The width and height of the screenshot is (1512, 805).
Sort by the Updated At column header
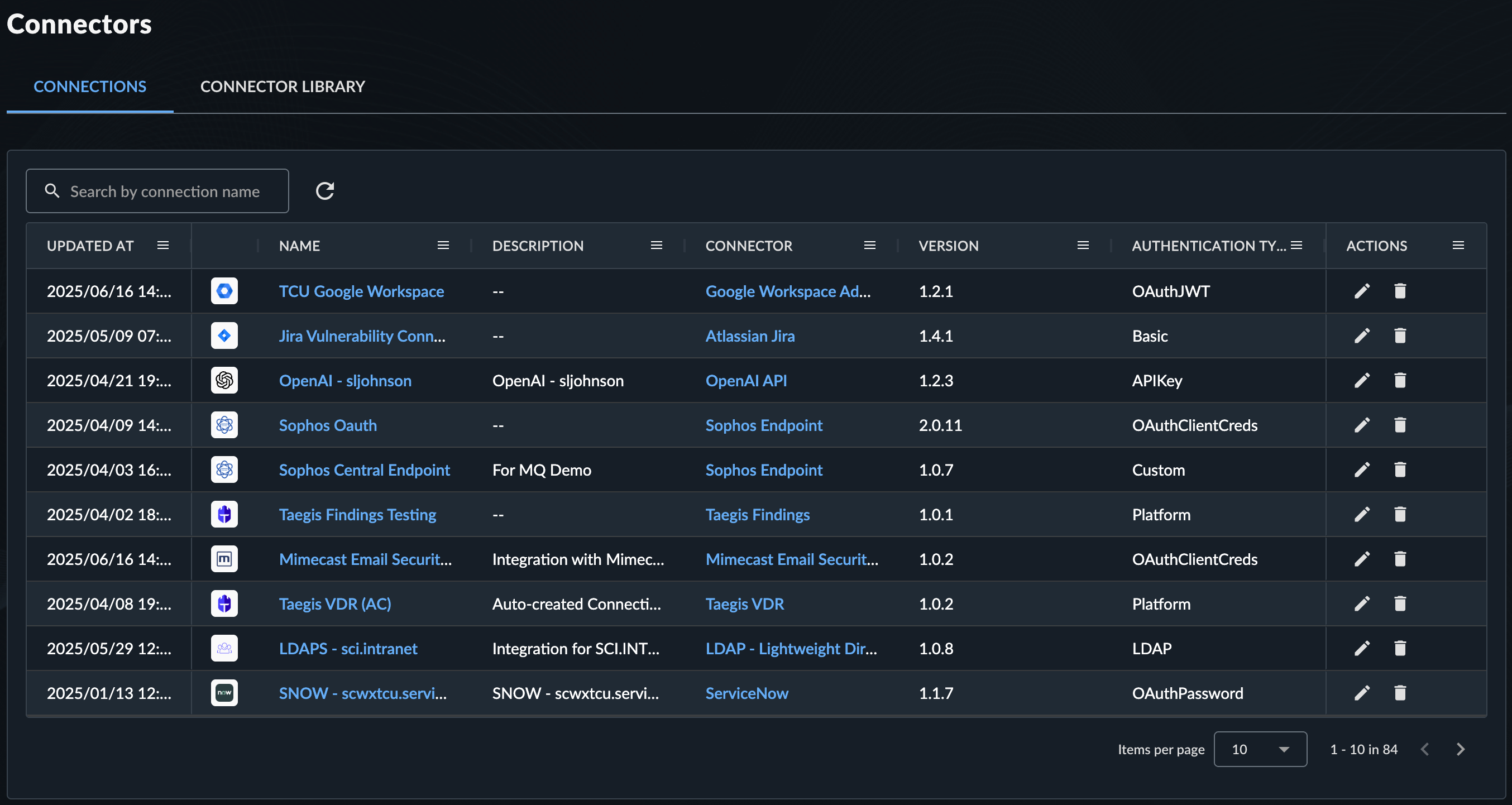pyautogui.click(x=90, y=245)
